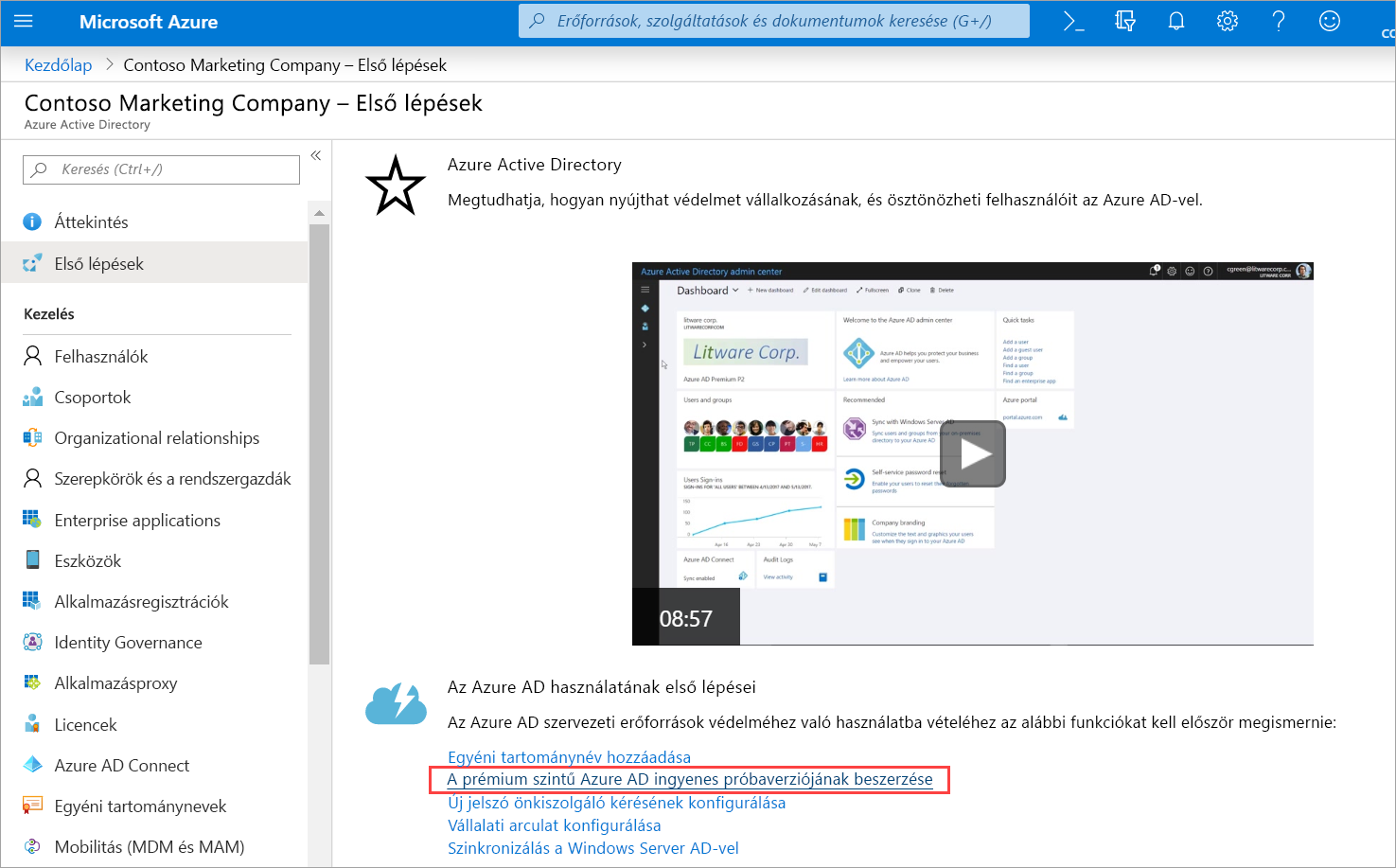Image resolution: width=1396 pixels, height=868 pixels.
Task: Open Egyéni tartománynév hozzáadása link
Action: tap(569, 756)
